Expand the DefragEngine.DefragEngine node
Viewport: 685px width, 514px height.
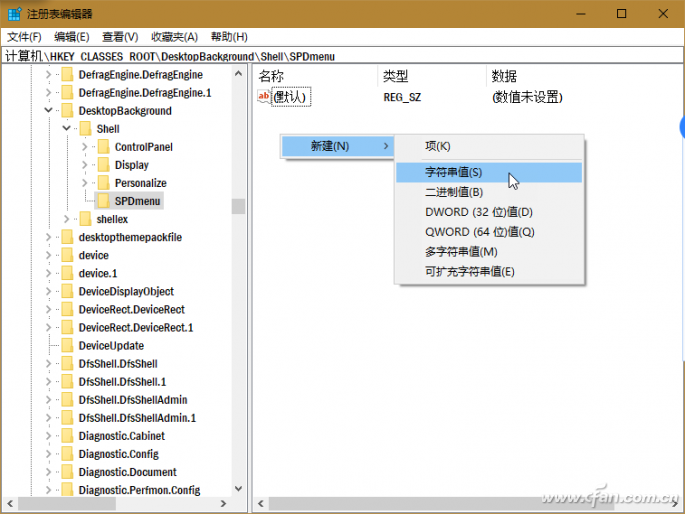[x=48, y=75]
